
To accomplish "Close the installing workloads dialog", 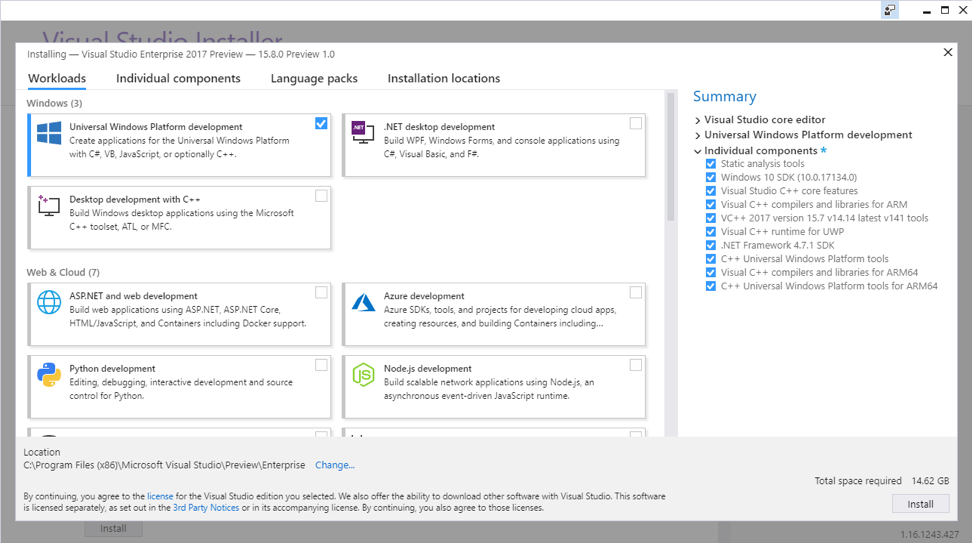I will click(x=948, y=53).
